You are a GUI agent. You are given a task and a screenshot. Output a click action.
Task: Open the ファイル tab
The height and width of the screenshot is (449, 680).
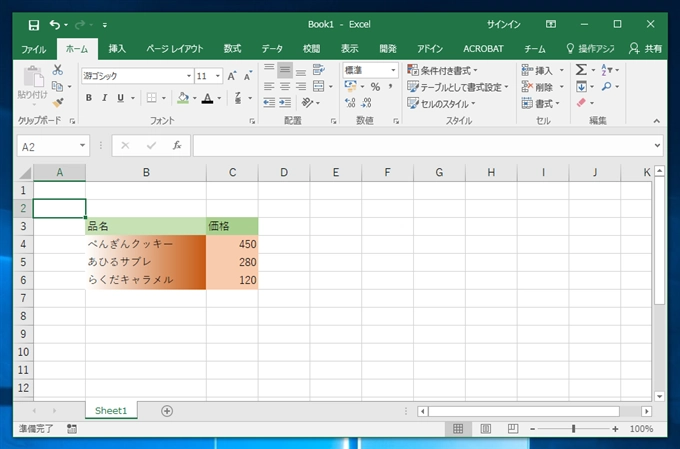pos(34,49)
